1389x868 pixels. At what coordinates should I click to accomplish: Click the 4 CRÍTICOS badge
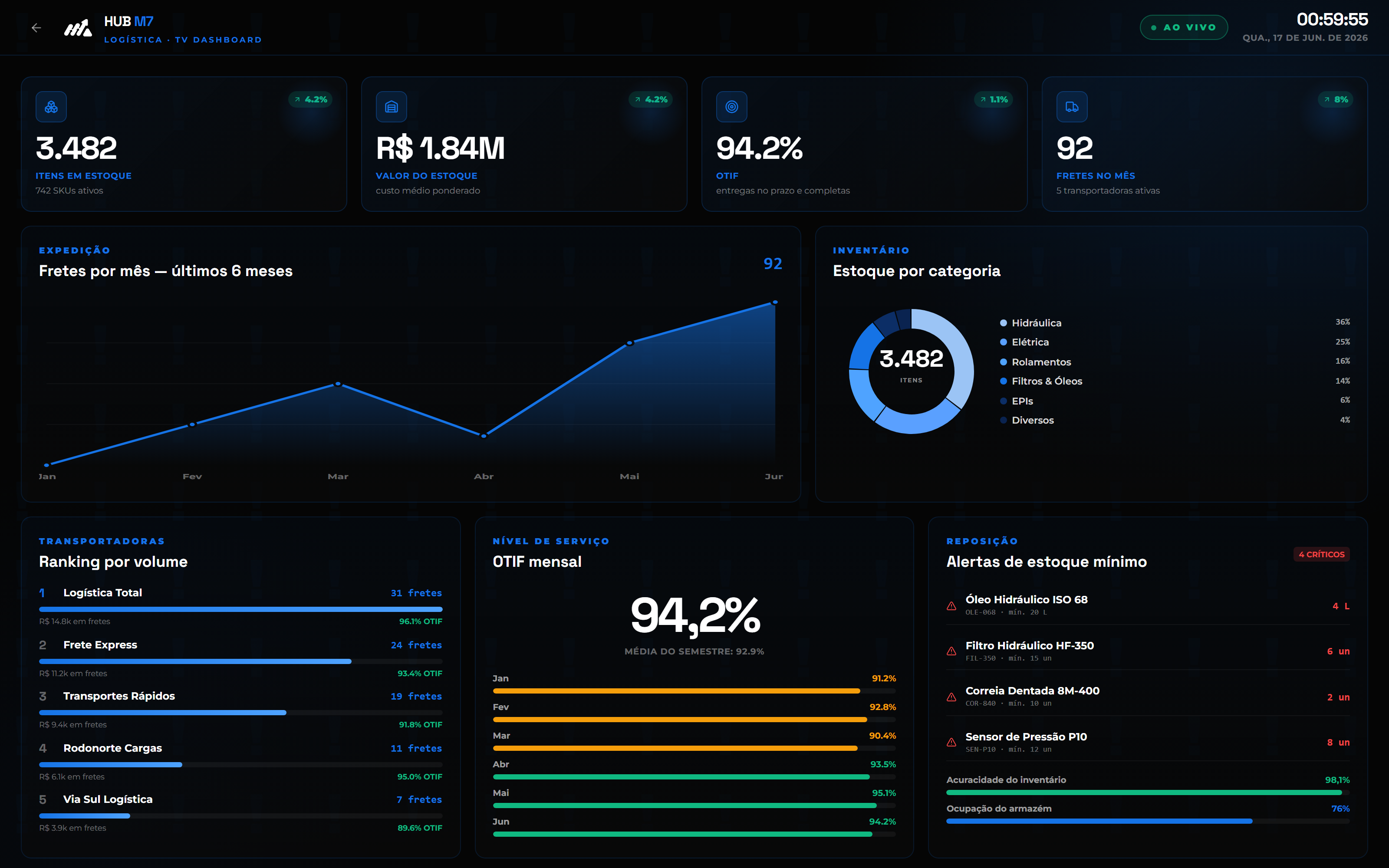(x=1321, y=554)
